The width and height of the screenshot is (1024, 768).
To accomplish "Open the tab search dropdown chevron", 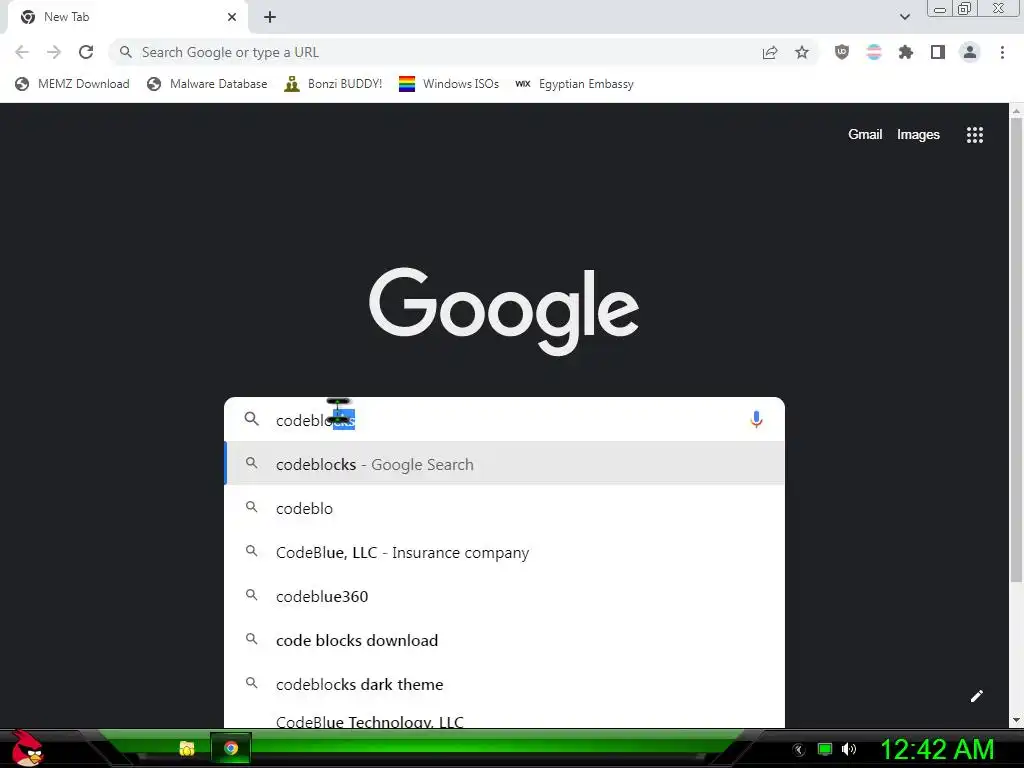I will pyautogui.click(x=904, y=17).
